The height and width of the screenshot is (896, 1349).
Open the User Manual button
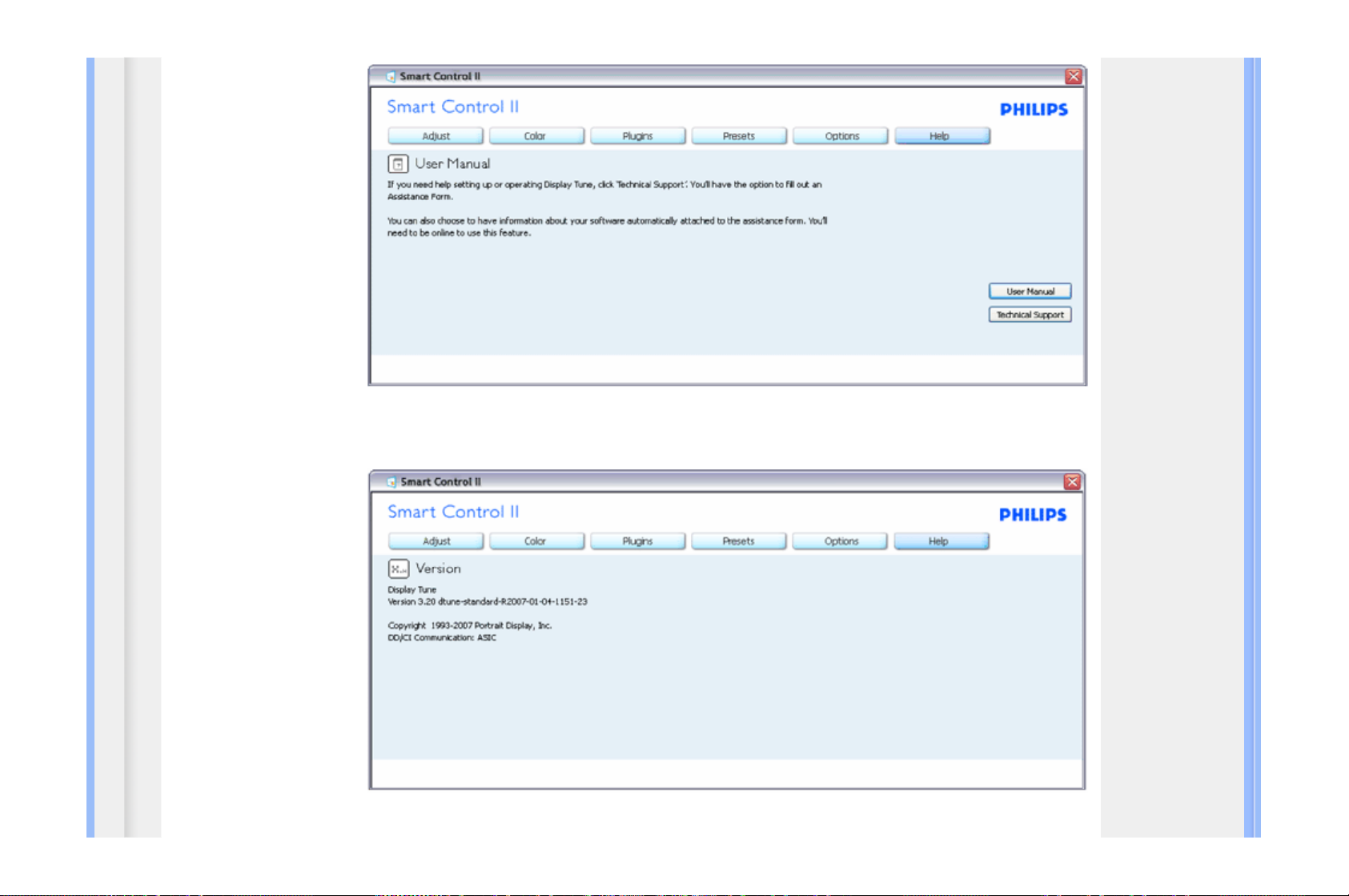click(x=1030, y=291)
